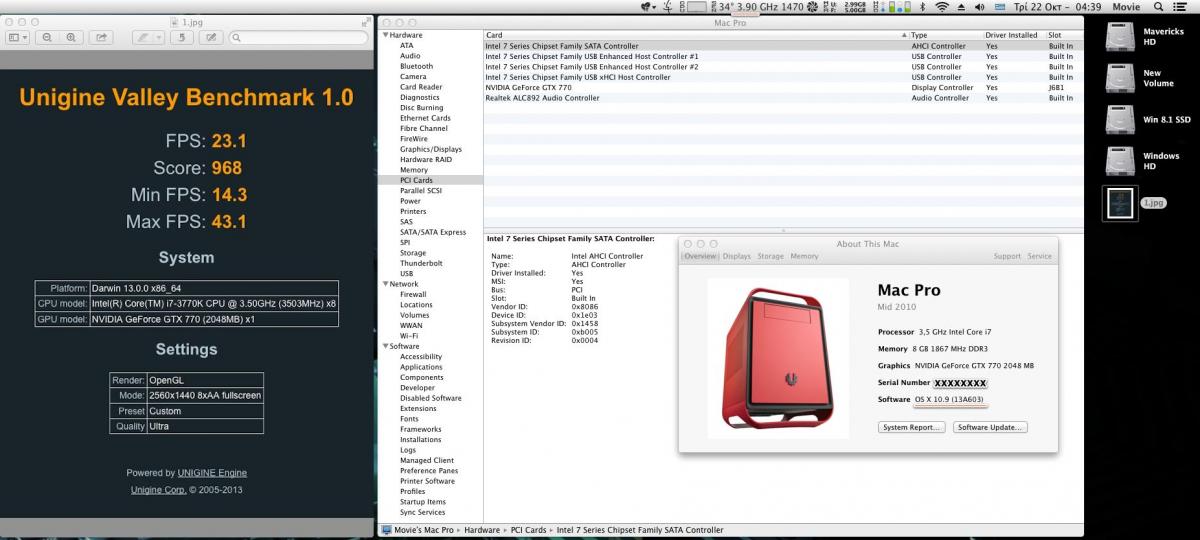Open Share menu in Preview toolbar

(x=101, y=37)
